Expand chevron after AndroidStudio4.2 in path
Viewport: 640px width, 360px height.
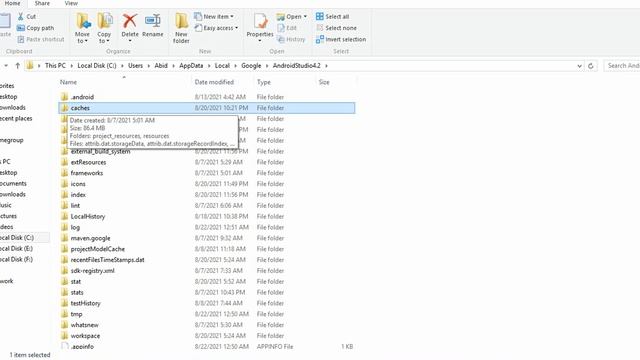point(326,66)
